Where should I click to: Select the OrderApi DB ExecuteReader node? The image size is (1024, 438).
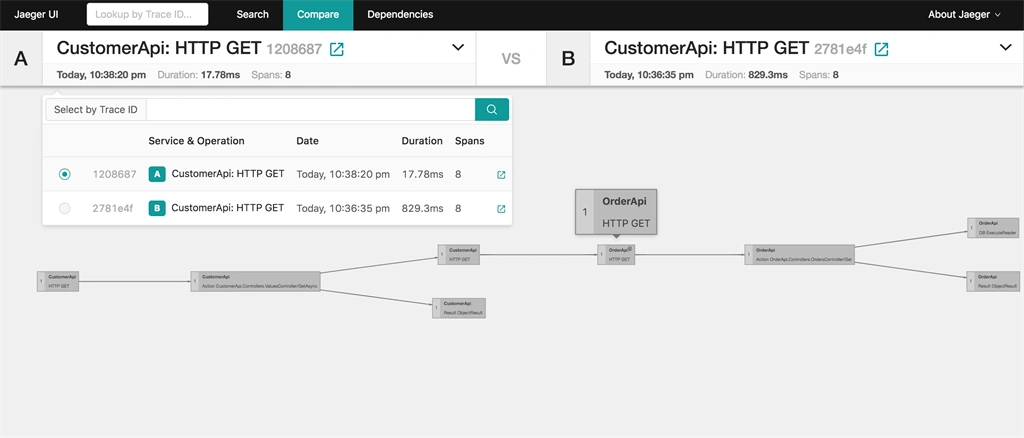993,228
